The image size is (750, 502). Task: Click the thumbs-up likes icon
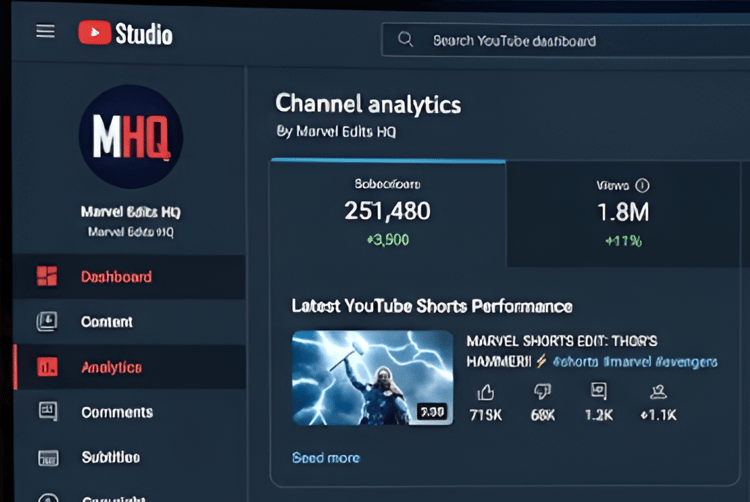[x=485, y=392]
